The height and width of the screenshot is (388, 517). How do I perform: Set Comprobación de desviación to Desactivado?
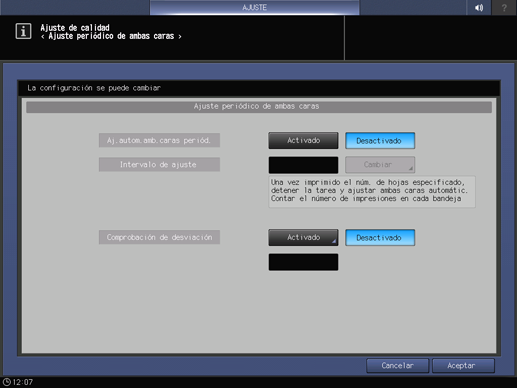[x=380, y=237]
